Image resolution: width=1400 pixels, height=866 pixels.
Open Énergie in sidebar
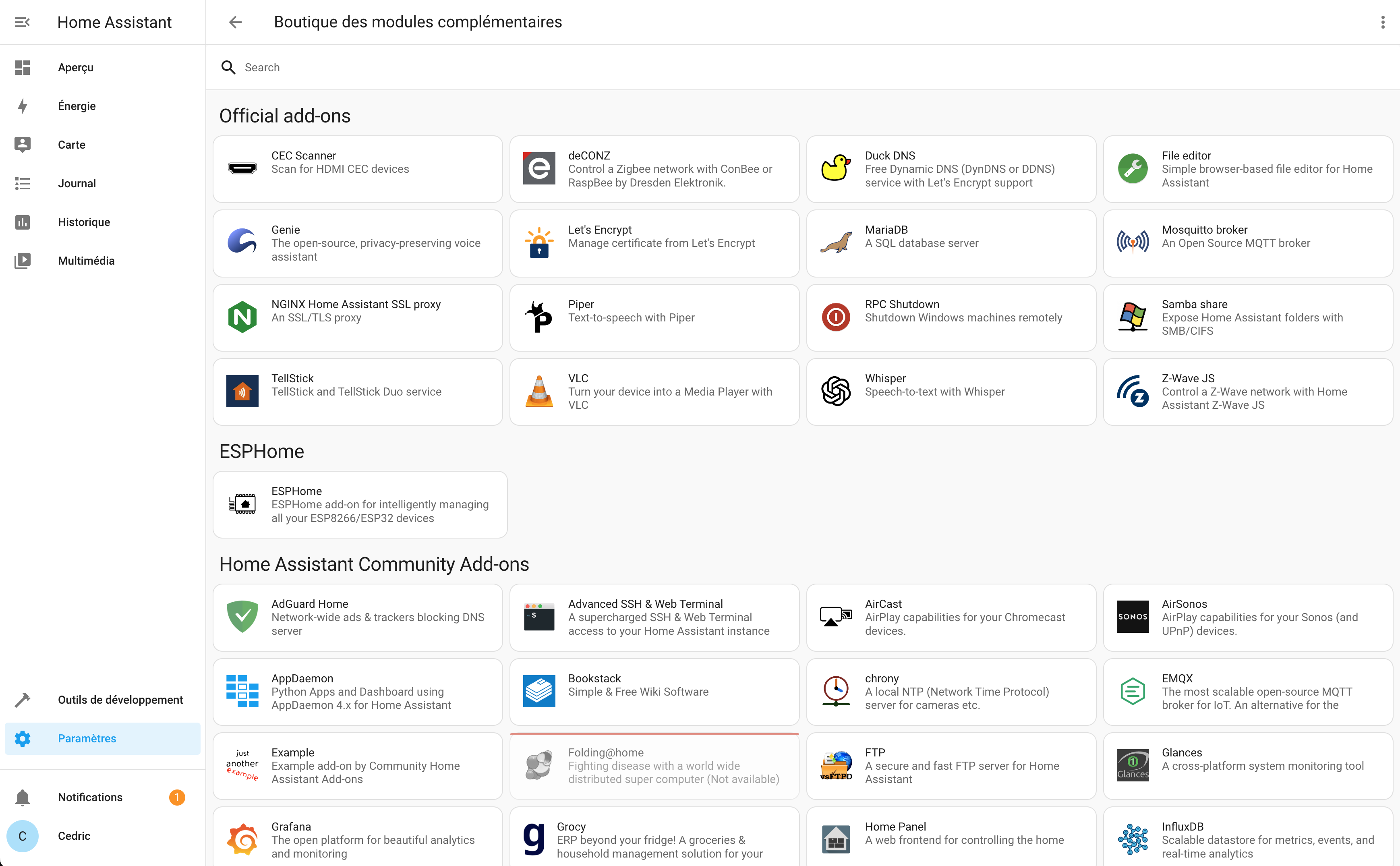102,106
